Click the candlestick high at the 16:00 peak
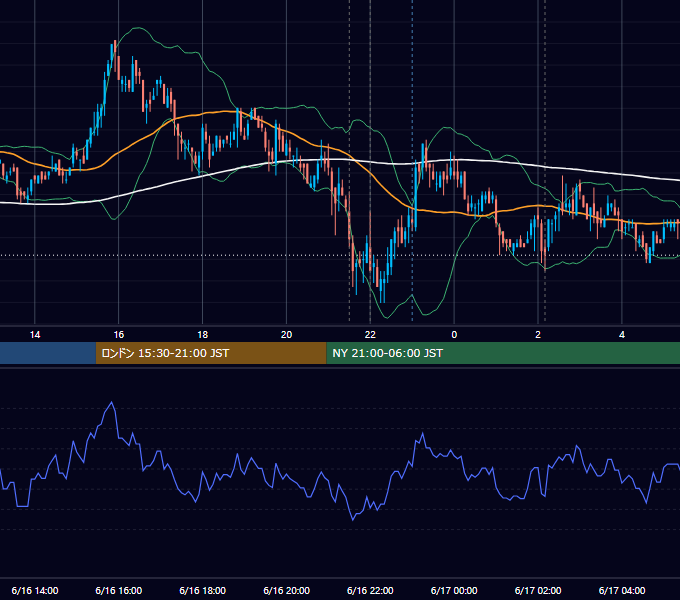680x600 pixels. 115,41
